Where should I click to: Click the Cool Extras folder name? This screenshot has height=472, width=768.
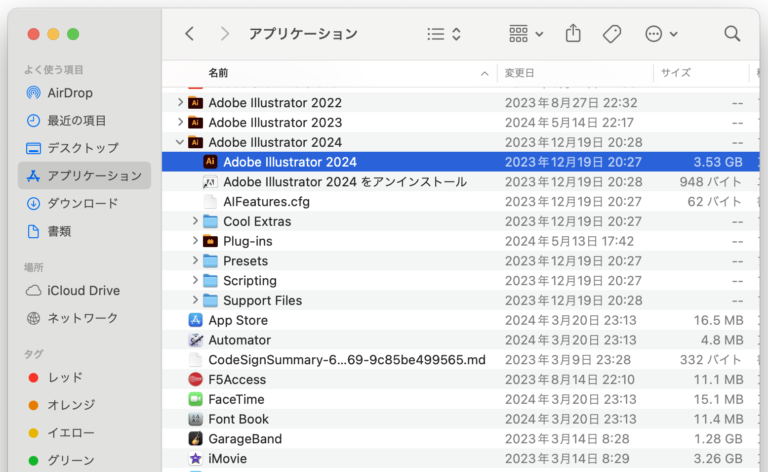click(x=257, y=221)
